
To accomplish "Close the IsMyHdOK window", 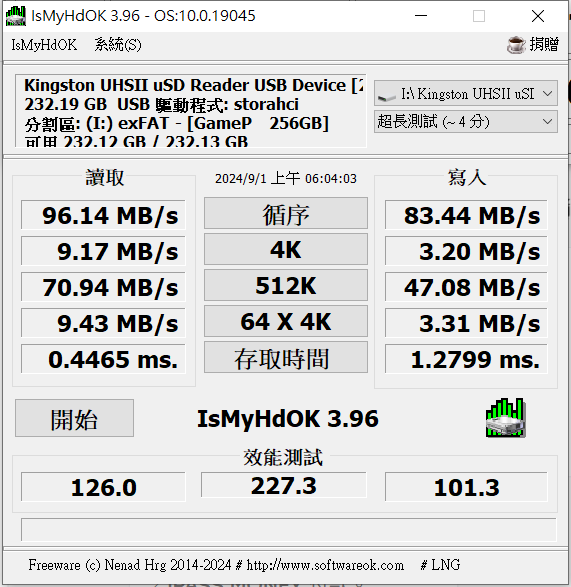I will click(x=538, y=16).
